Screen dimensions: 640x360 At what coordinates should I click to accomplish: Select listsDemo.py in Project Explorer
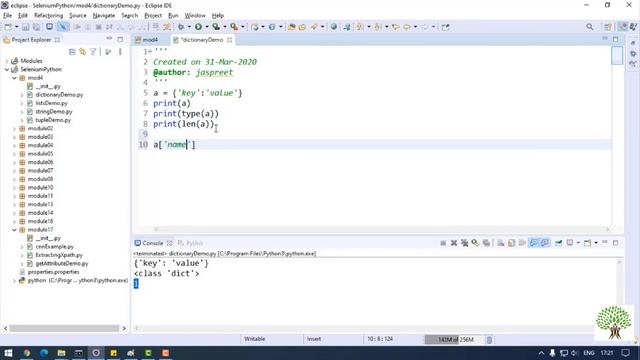[51, 103]
